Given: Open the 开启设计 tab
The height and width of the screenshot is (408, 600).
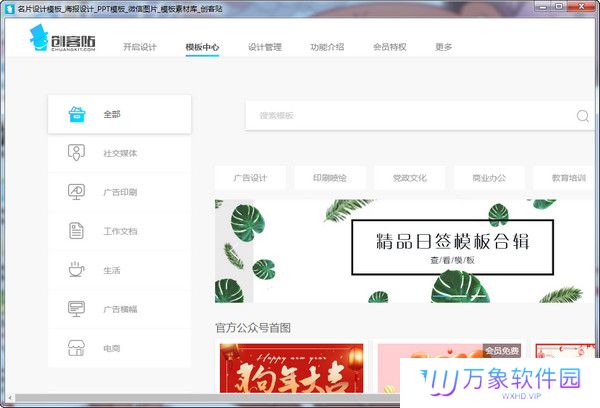Looking at the screenshot, I should 140,47.
